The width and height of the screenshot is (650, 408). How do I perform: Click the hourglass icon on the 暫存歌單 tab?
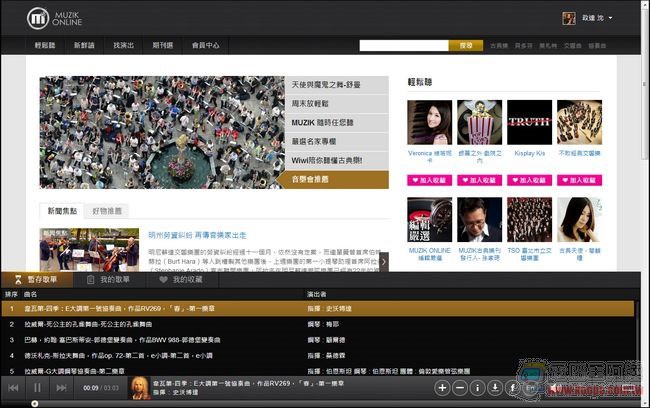pyautogui.click(x=18, y=279)
